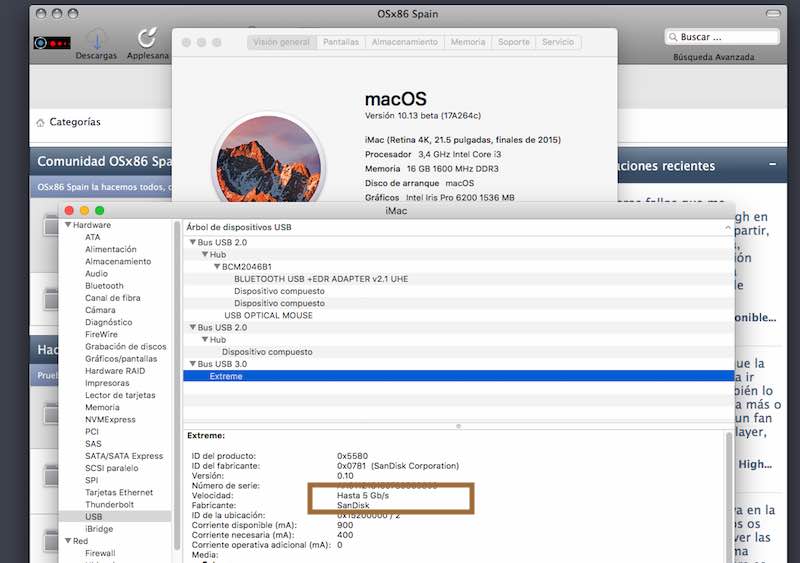Select Firewall under Red
The width and height of the screenshot is (800, 563).
coord(100,553)
